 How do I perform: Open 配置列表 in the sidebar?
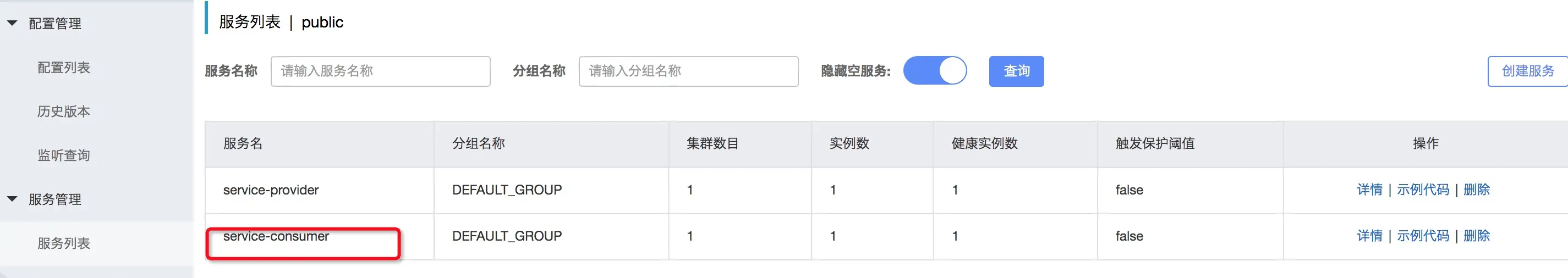64,68
